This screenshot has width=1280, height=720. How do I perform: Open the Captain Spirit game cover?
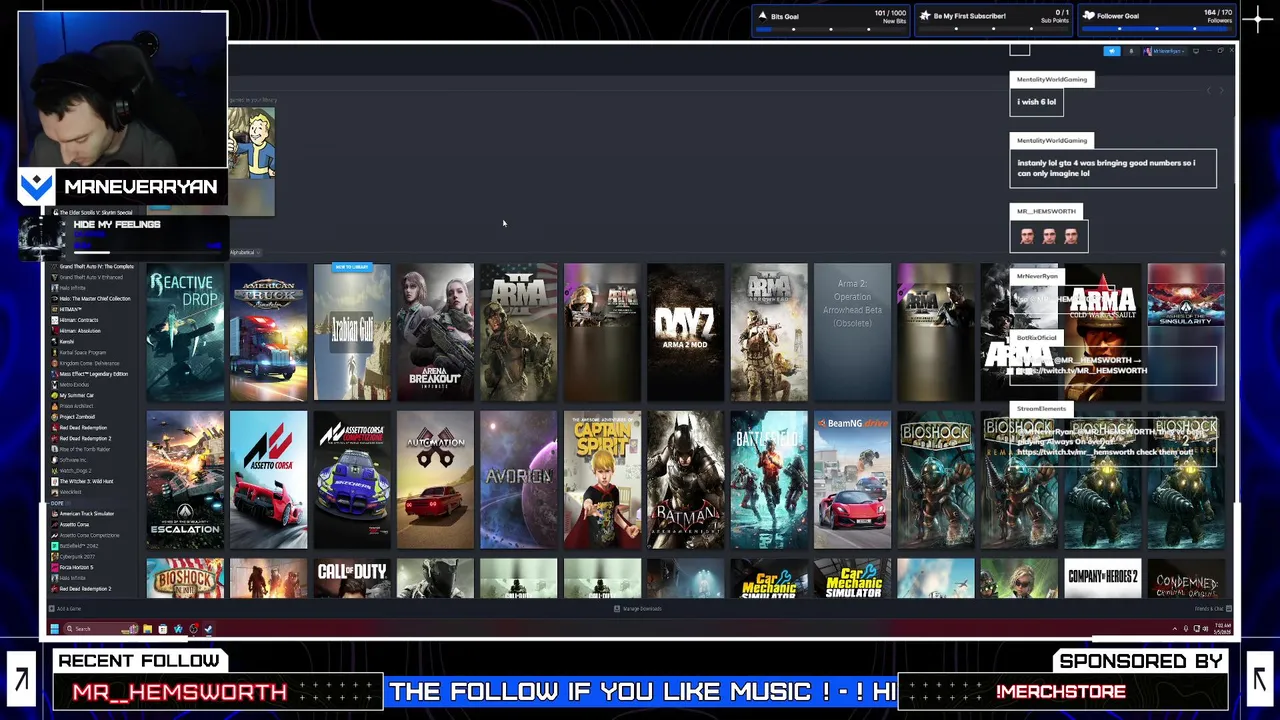point(602,480)
